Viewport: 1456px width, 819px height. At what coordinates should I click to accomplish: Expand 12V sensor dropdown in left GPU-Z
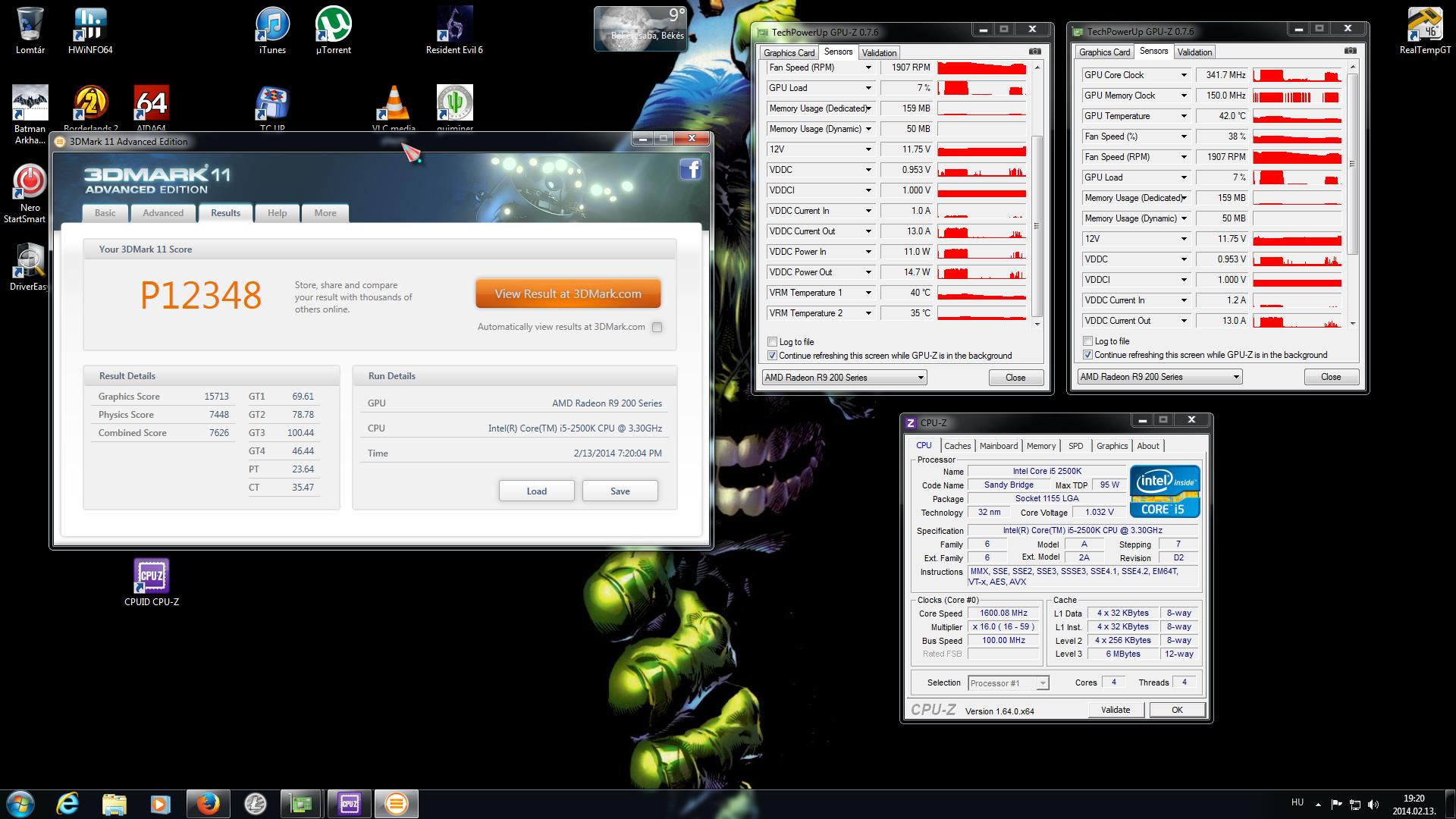868,149
